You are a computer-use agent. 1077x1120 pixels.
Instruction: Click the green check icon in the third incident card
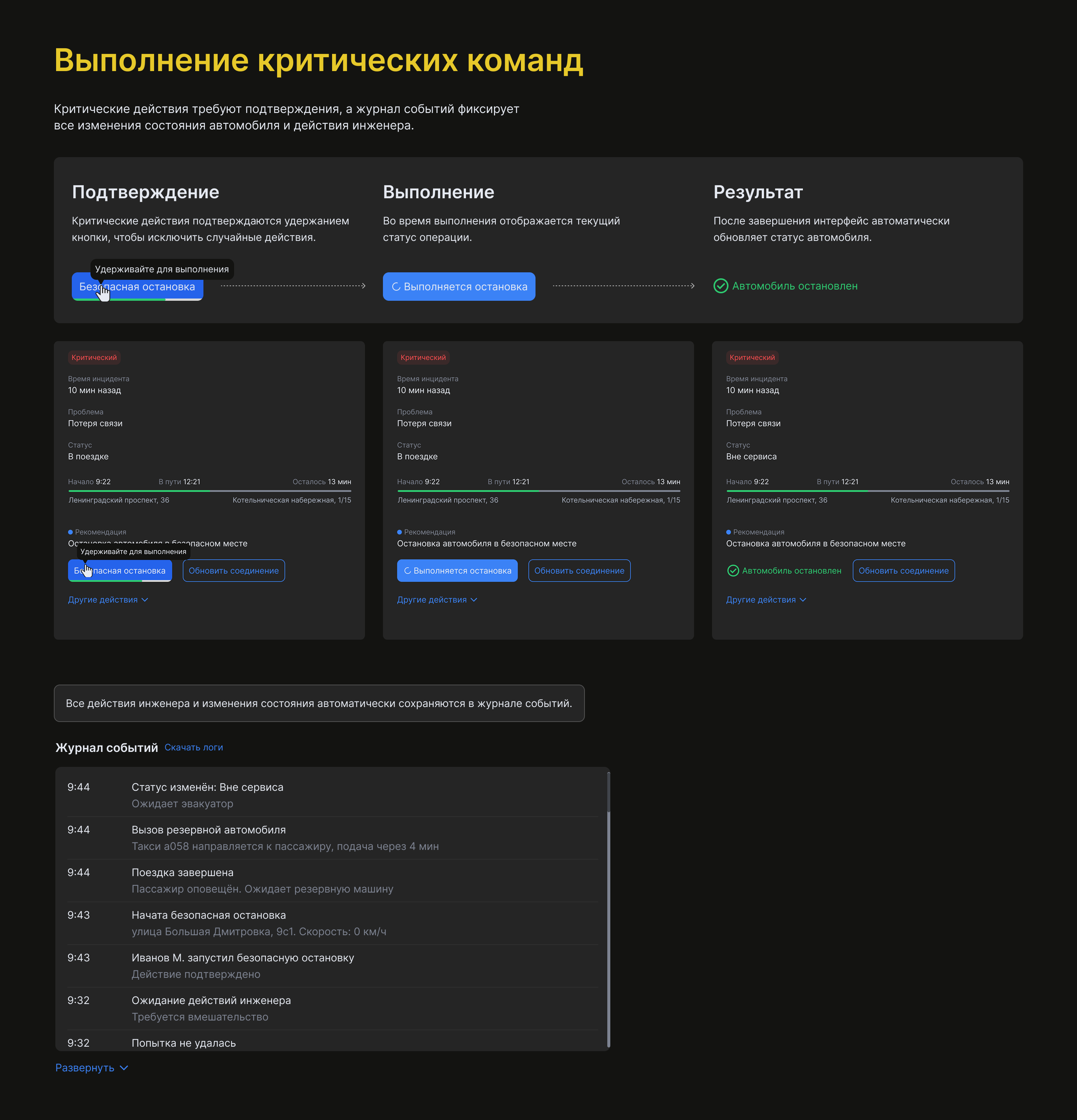(733, 571)
